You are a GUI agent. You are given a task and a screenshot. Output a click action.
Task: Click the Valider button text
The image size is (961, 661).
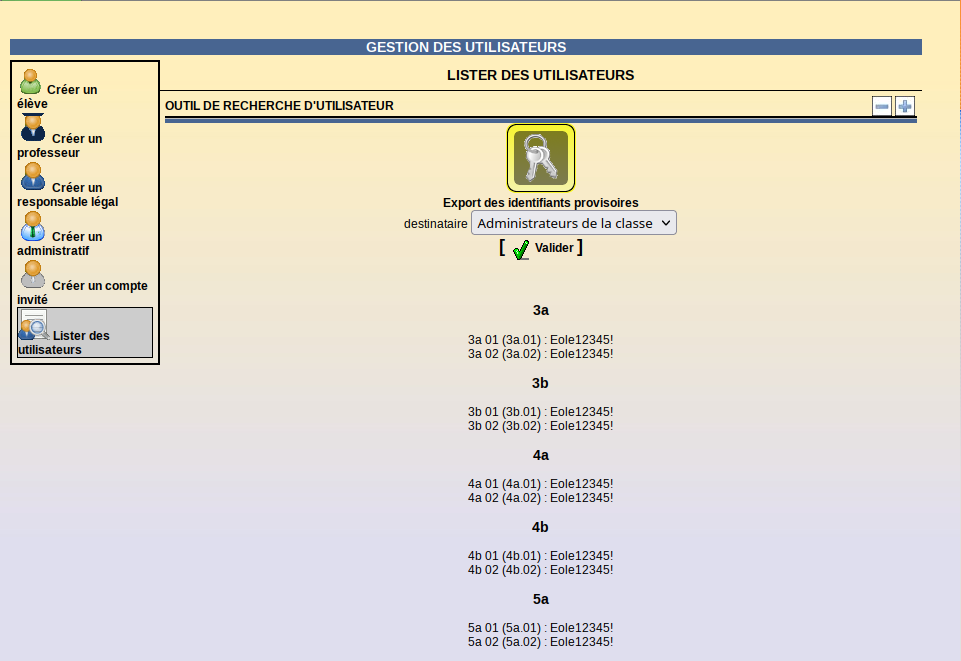pos(554,248)
